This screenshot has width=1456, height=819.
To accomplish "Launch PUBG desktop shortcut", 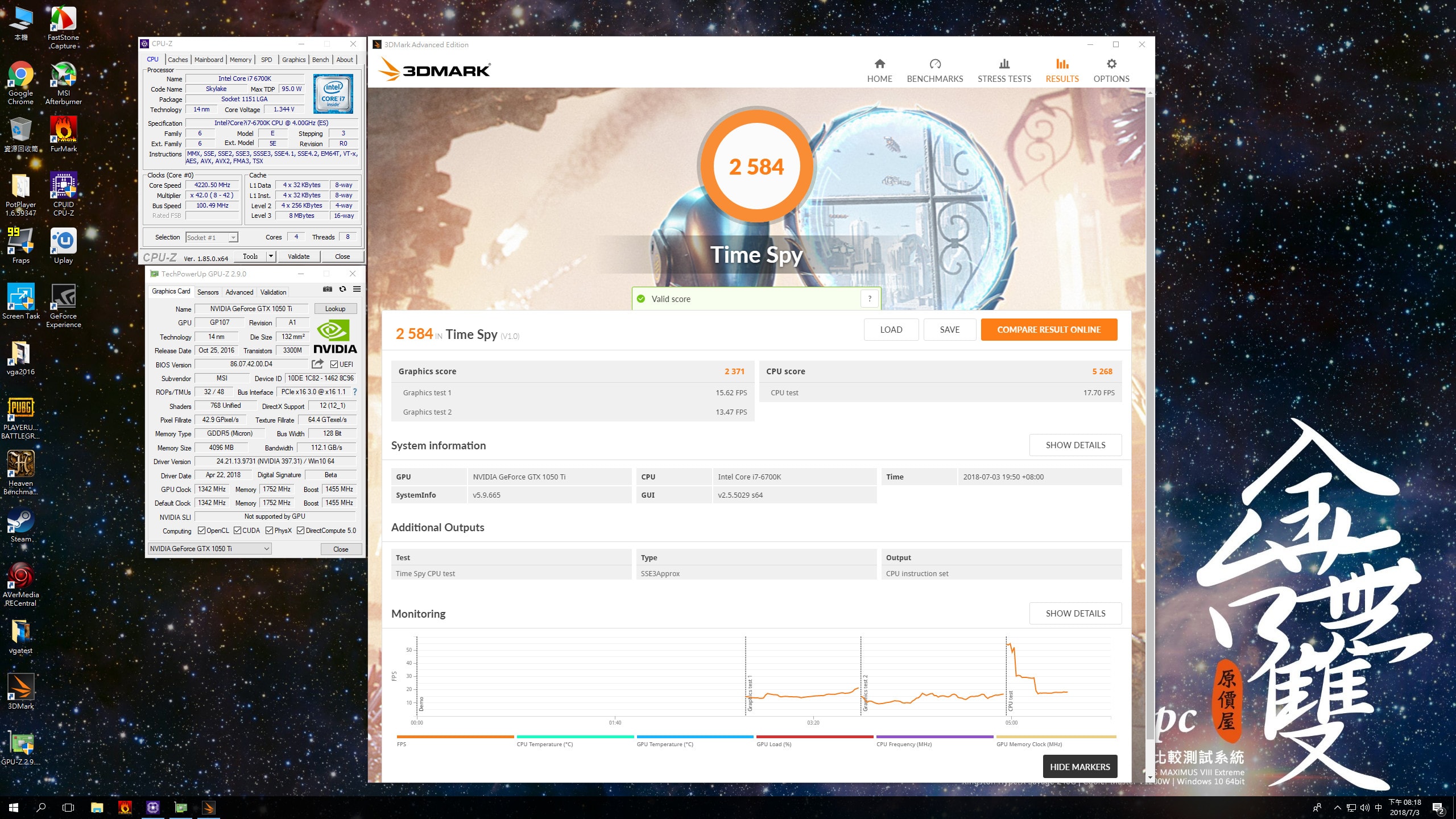I will [x=20, y=417].
